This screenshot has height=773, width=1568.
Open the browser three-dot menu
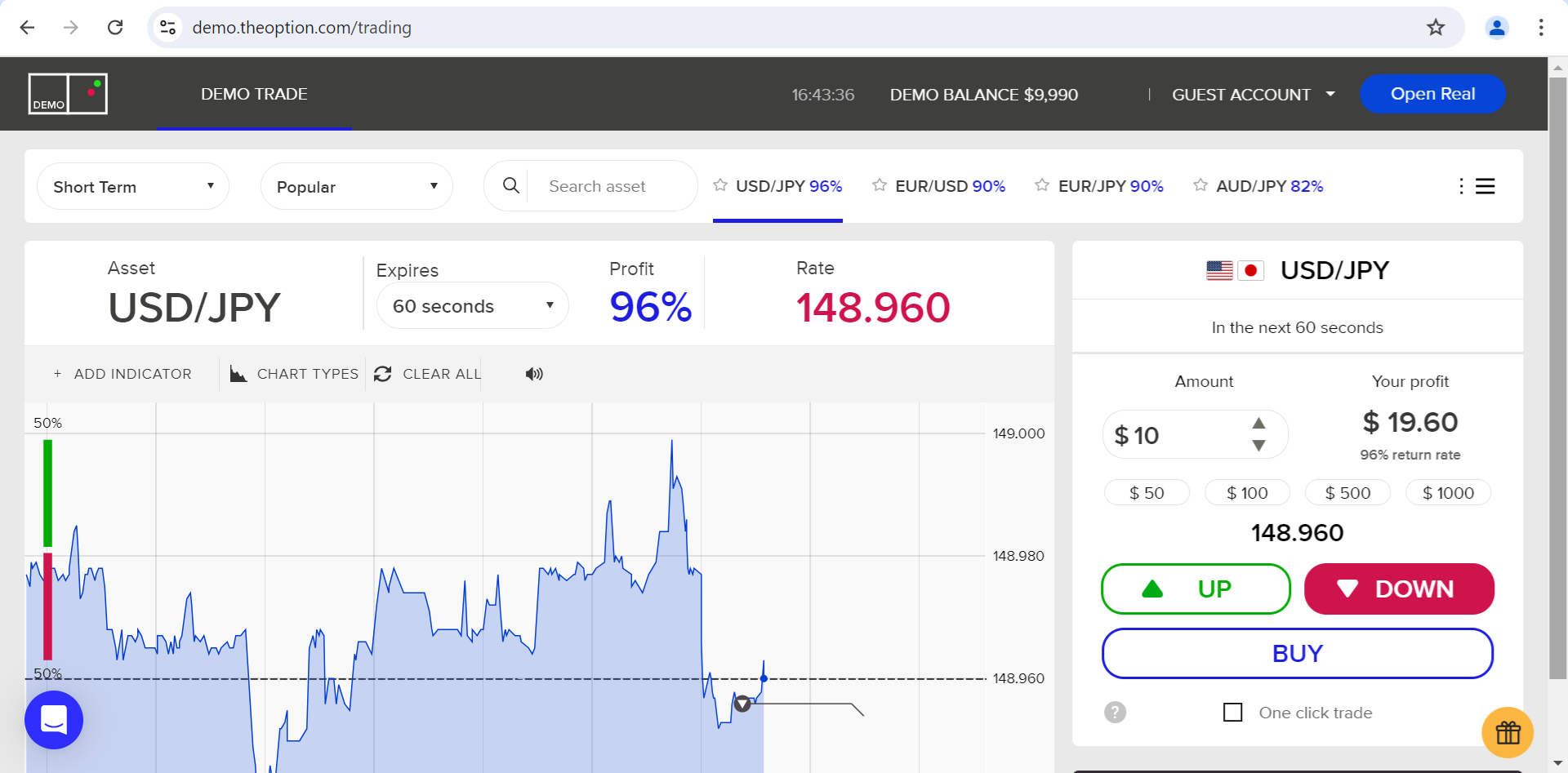[1541, 28]
